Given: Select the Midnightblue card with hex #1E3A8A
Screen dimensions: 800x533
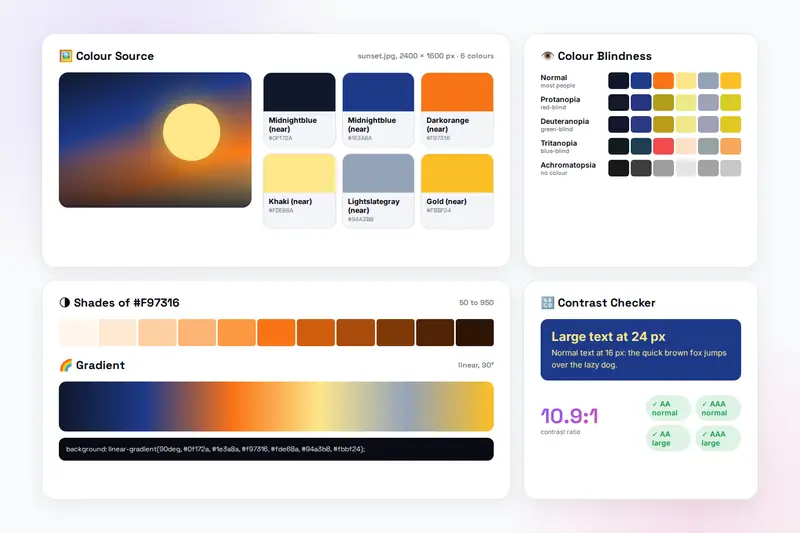Looking at the screenshot, I should [378, 110].
